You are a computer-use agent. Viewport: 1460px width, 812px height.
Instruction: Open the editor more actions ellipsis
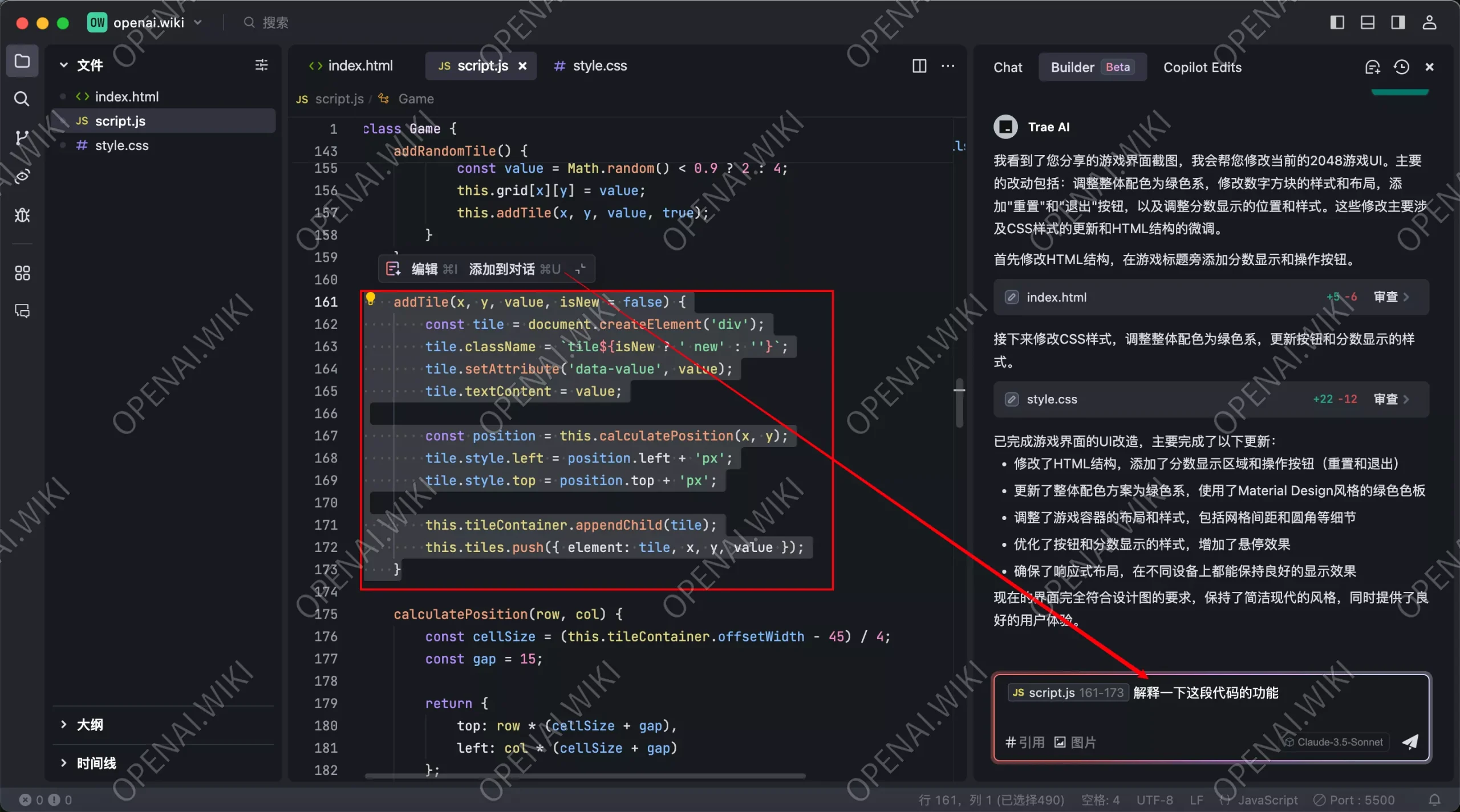pyautogui.click(x=948, y=66)
